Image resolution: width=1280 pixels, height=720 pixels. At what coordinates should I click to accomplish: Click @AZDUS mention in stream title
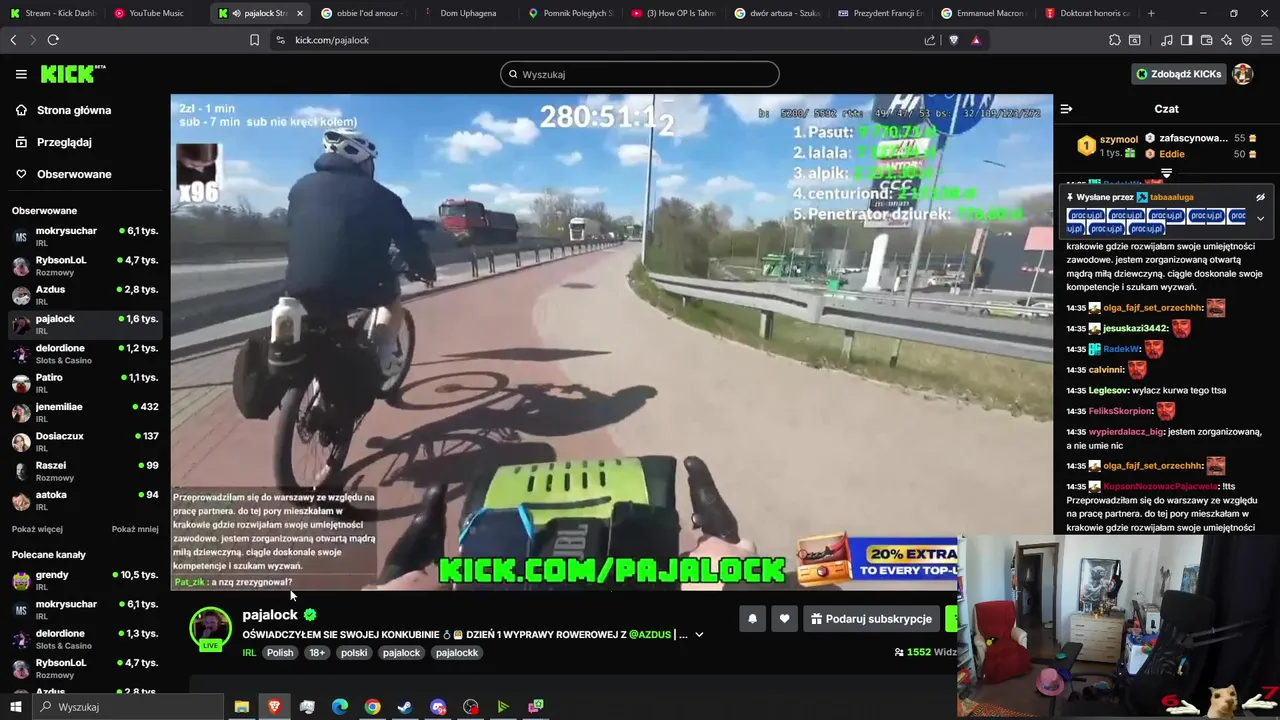pyautogui.click(x=650, y=634)
